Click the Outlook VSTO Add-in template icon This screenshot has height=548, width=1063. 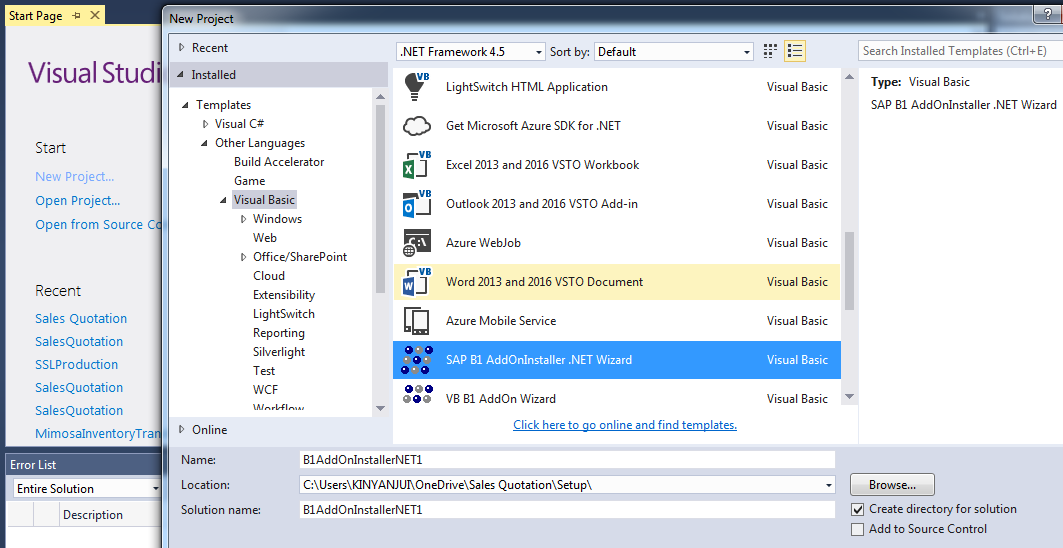click(416, 203)
